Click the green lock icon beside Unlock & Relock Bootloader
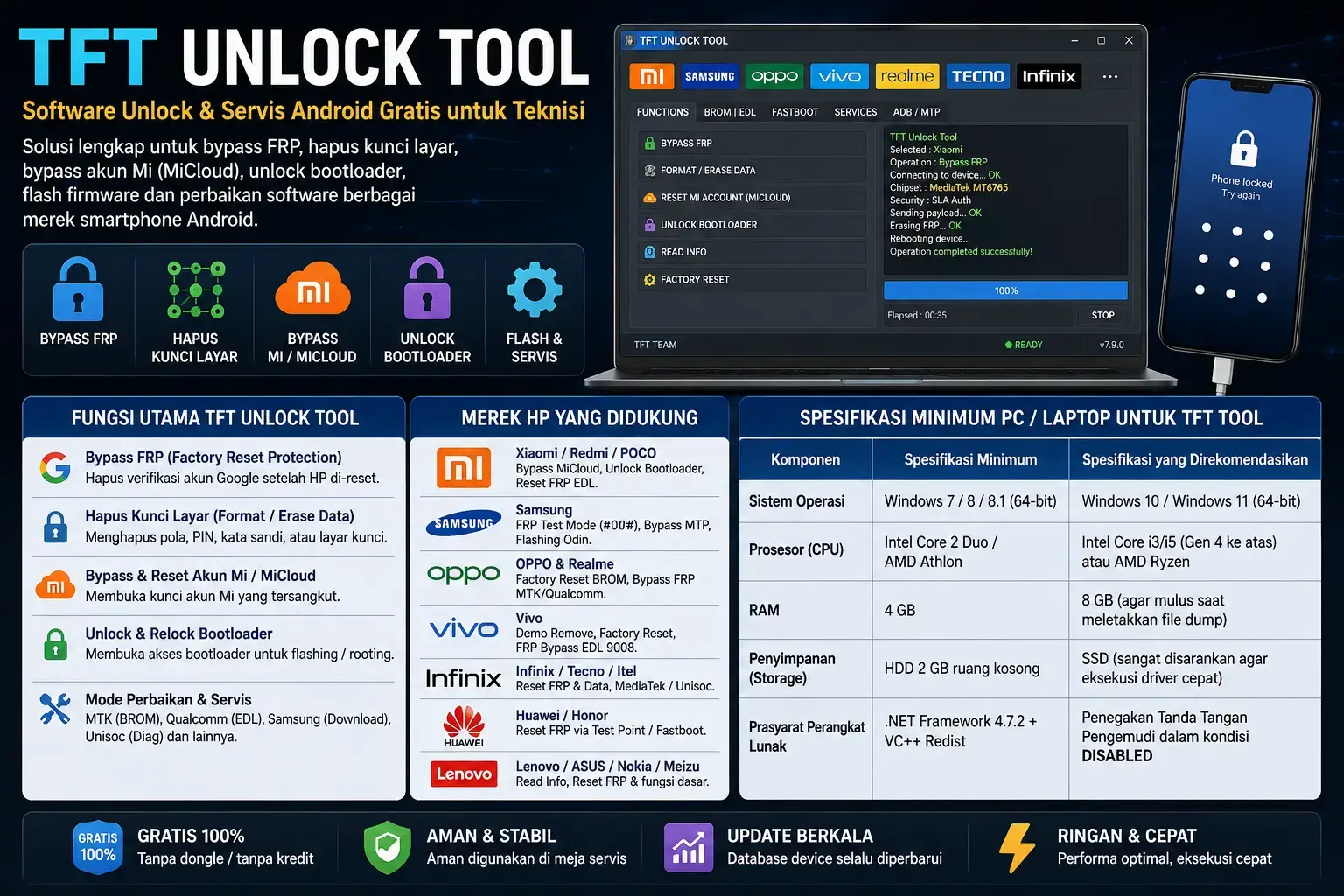The width and height of the screenshot is (1344, 896). coord(55,644)
